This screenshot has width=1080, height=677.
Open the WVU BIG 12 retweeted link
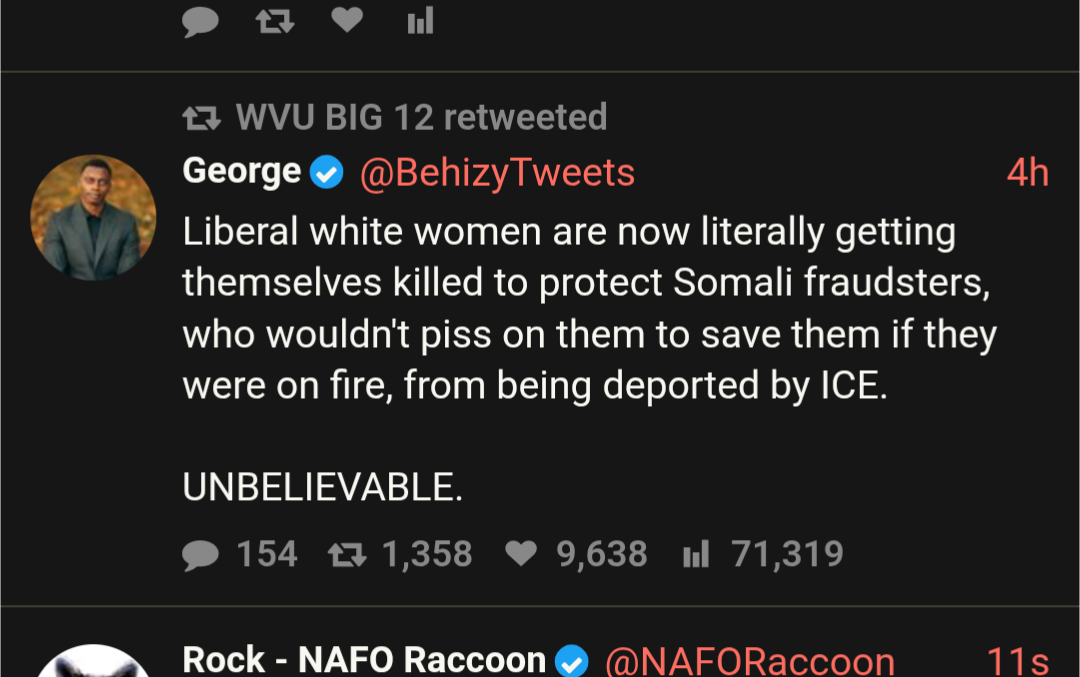click(x=421, y=118)
